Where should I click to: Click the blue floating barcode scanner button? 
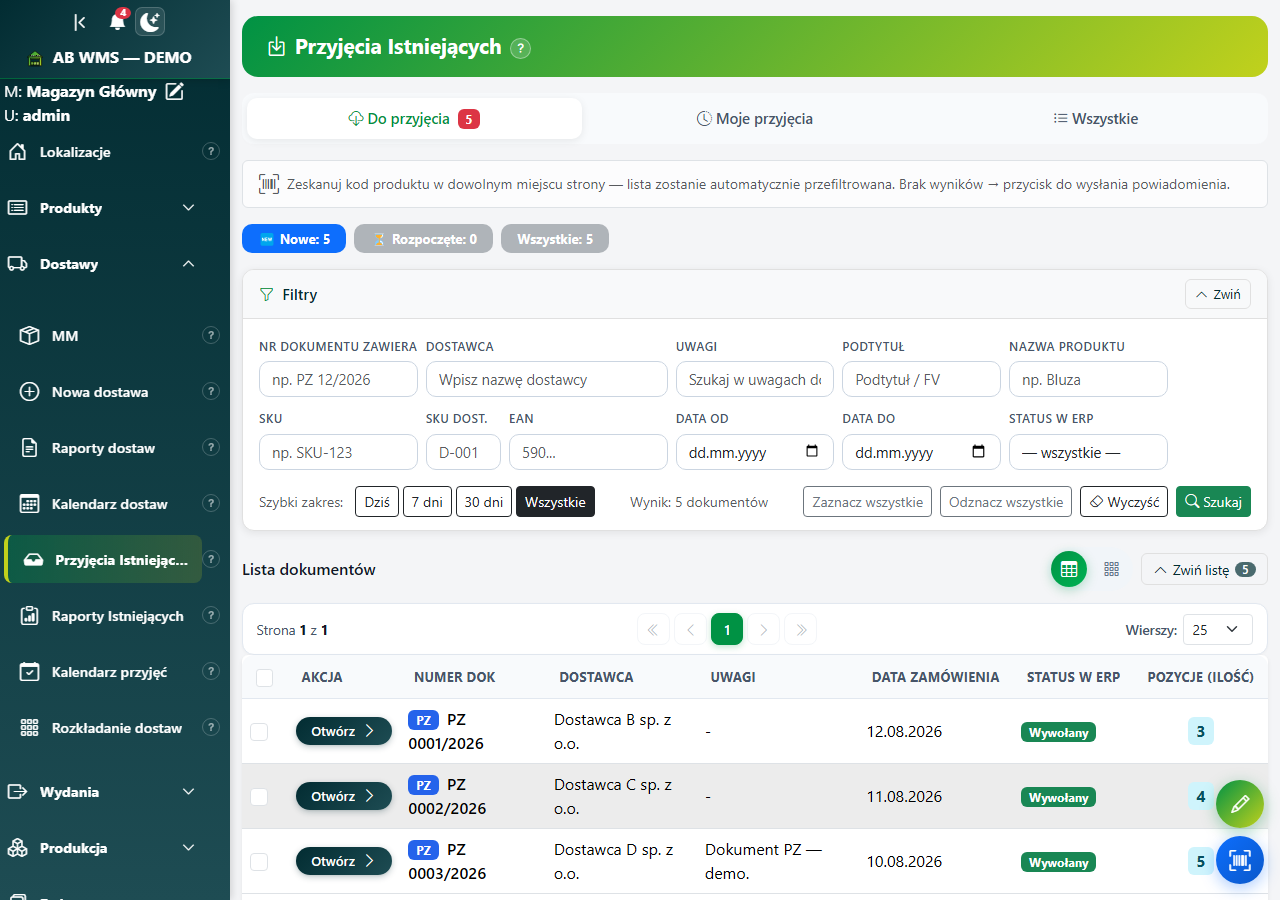point(1240,860)
